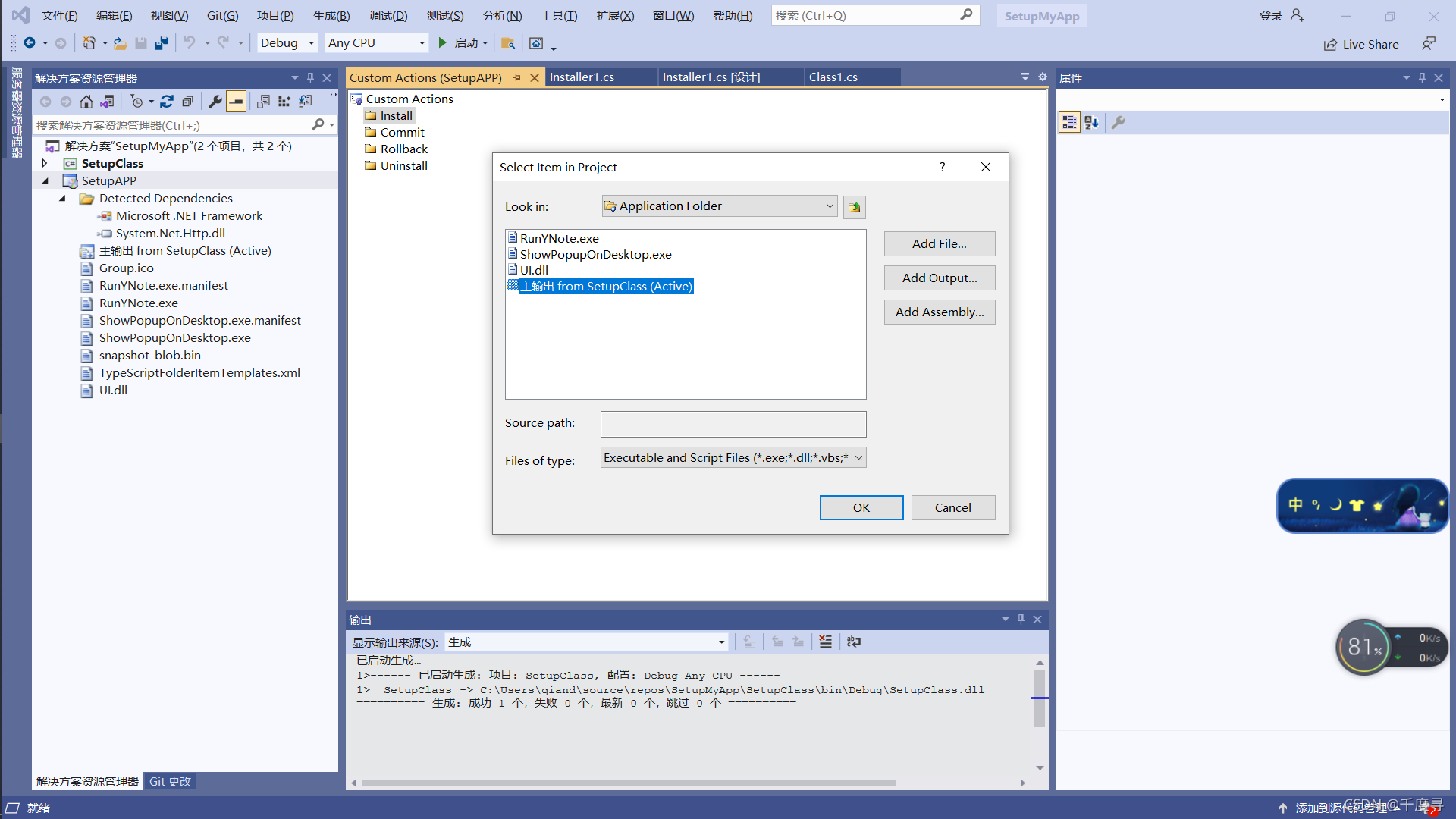The height and width of the screenshot is (819, 1456).
Task: Switch to Custom Actions SetupAPP tab
Action: pyautogui.click(x=426, y=77)
